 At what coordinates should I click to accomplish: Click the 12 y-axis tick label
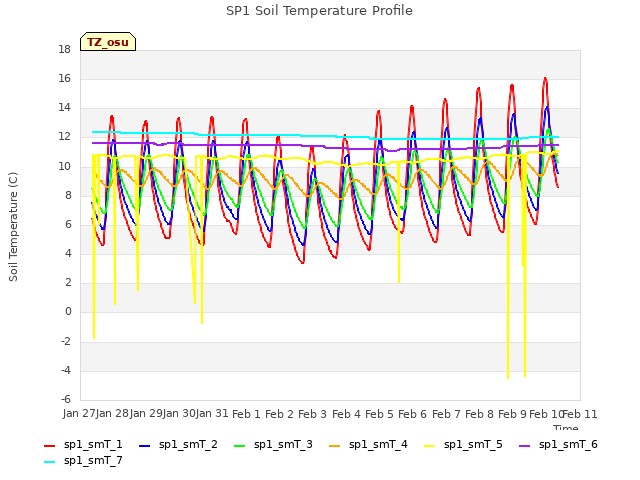pyautogui.click(x=64, y=137)
